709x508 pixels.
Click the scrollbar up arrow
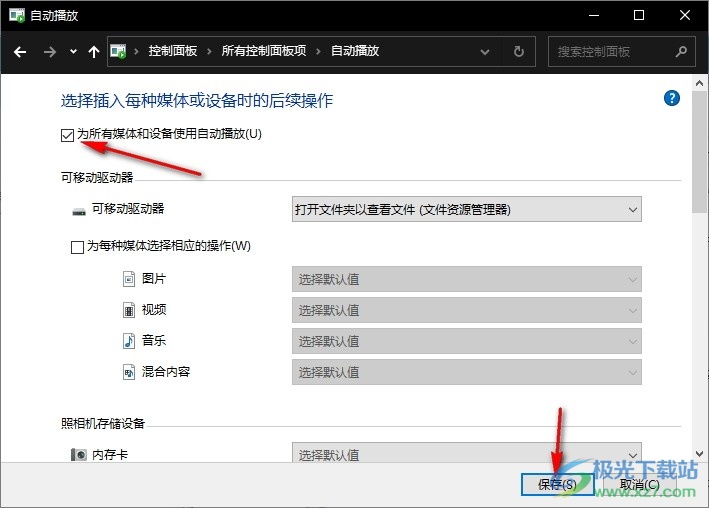coord(699,83)
